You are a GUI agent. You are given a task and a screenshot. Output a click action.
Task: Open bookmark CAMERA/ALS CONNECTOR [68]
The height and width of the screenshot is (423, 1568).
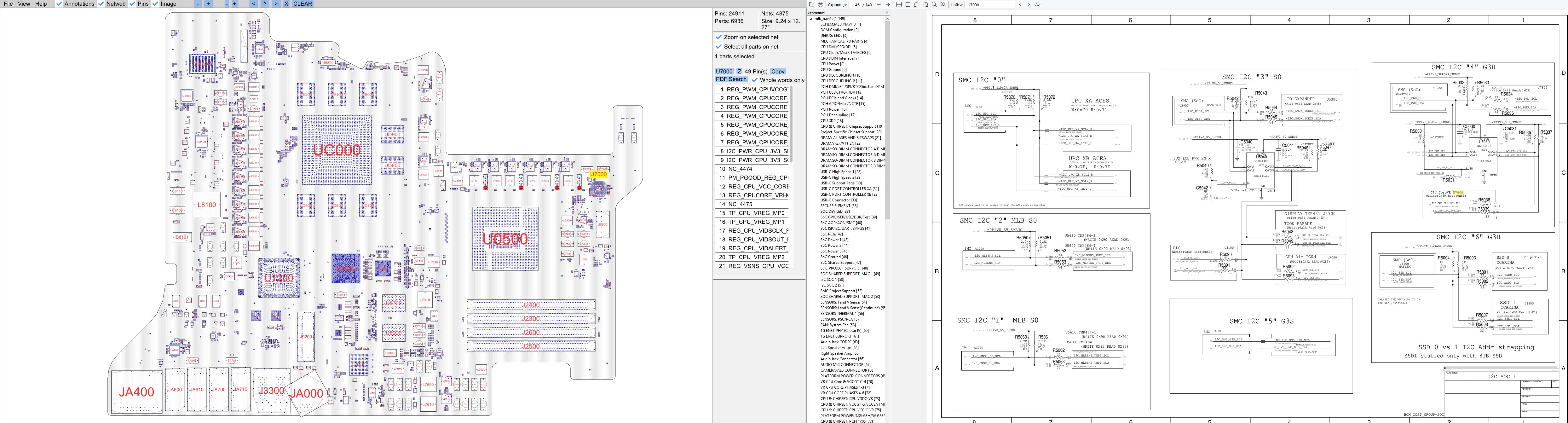(847, 370)
